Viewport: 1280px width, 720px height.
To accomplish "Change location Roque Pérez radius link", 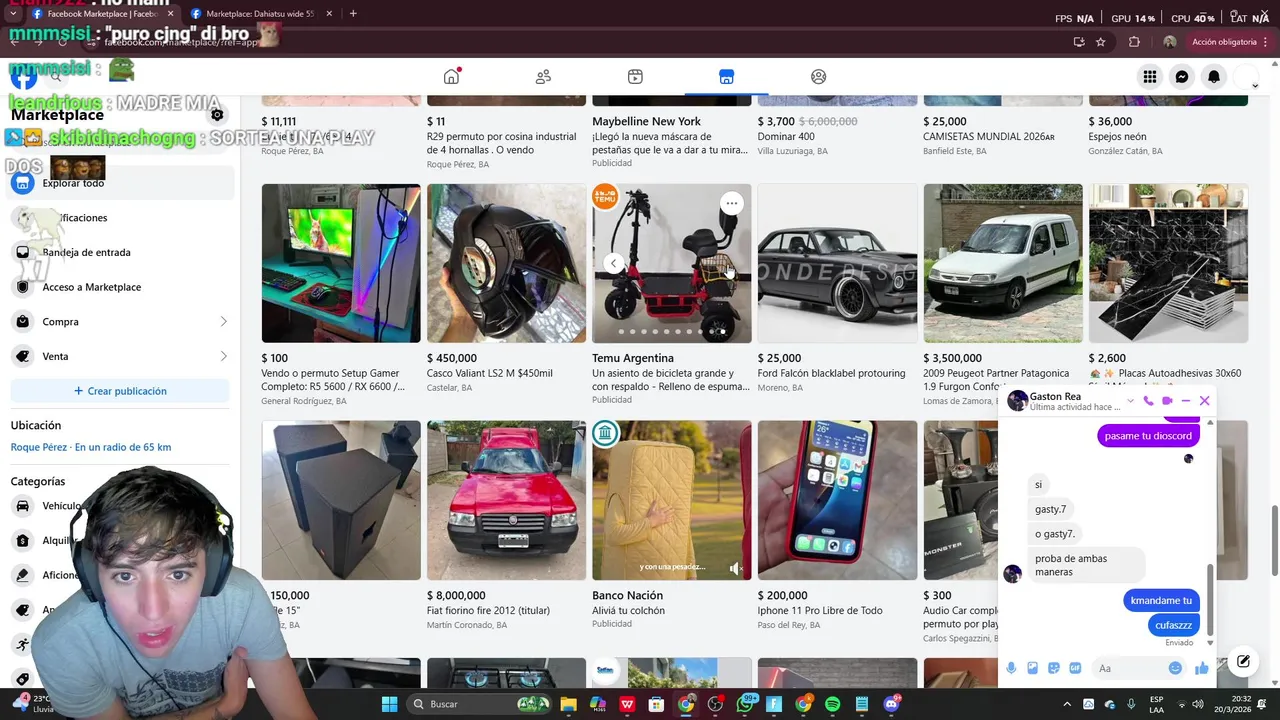I will click(91, 447).
